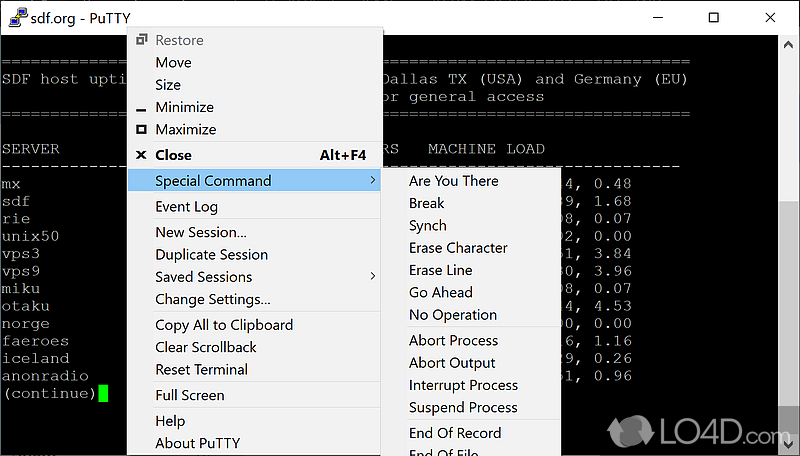This screenshot has width=800, height=456.
Task: Clear Scrollback from the menu
Action: [205, 347]
